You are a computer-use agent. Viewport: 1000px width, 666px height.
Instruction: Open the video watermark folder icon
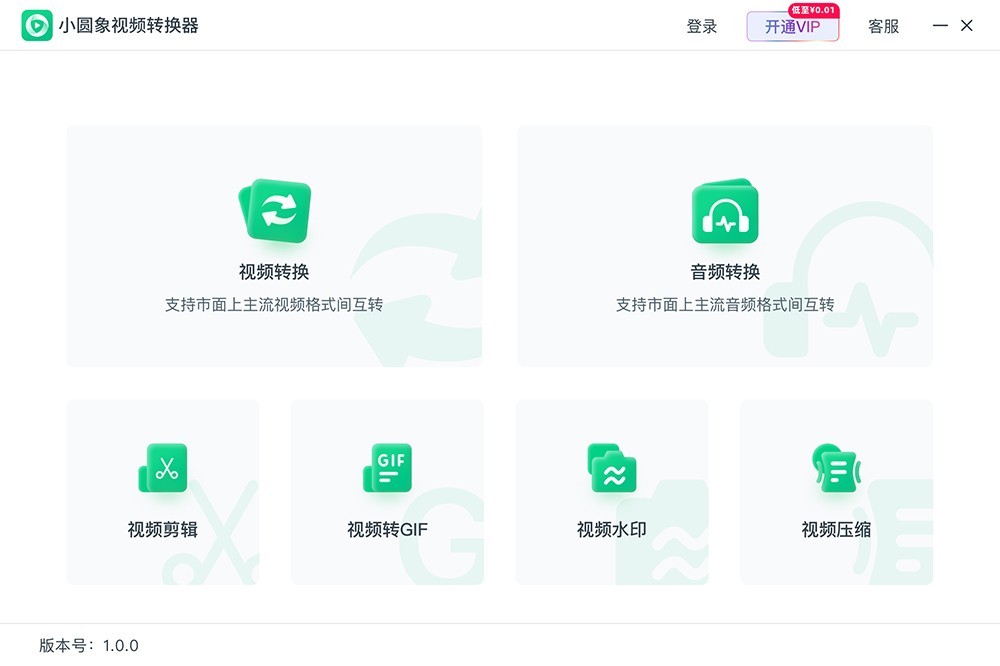point(612,468)
